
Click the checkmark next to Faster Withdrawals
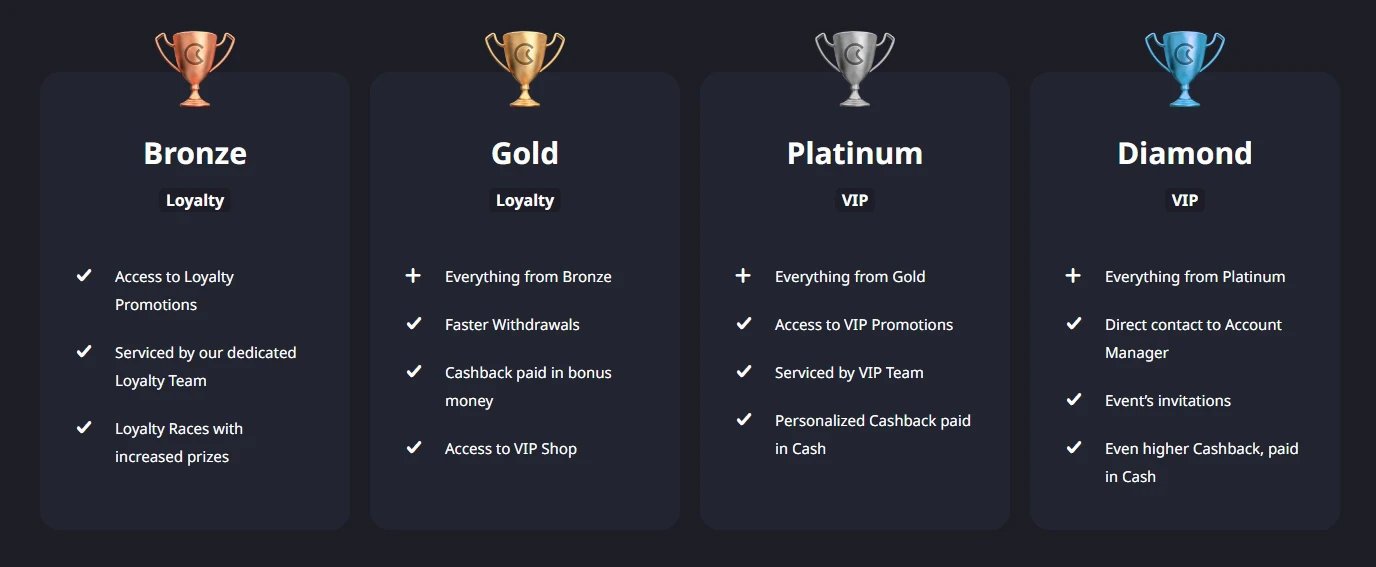[x=413, y=323]
